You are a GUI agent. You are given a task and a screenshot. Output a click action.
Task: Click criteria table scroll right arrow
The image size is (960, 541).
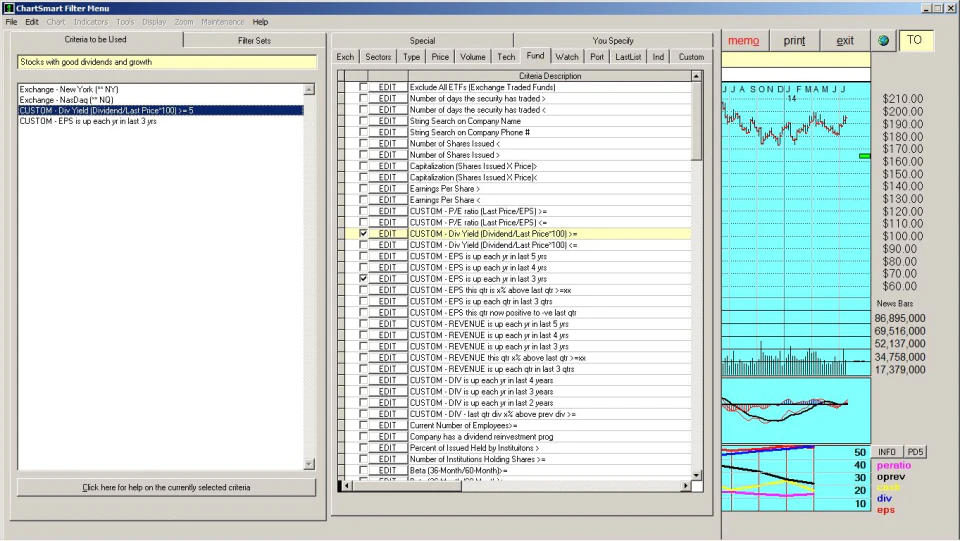(x=686, y=485)
